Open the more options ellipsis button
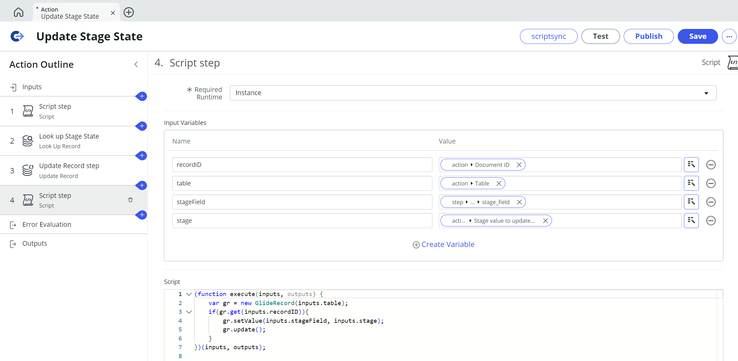This screenshot has width=738, height=361. click(x=729, y=36)
